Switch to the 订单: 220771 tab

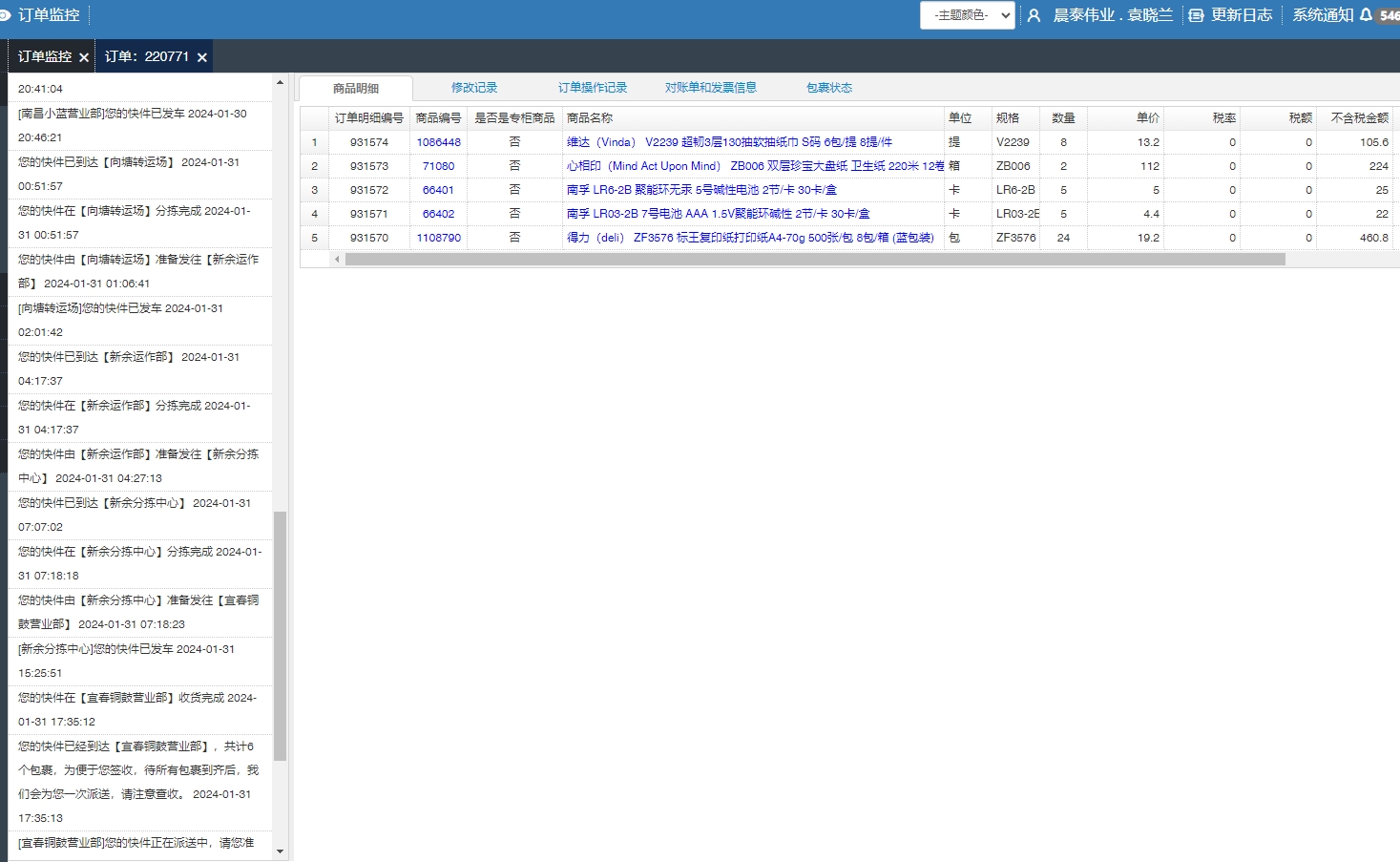click(x=147, y=56)
